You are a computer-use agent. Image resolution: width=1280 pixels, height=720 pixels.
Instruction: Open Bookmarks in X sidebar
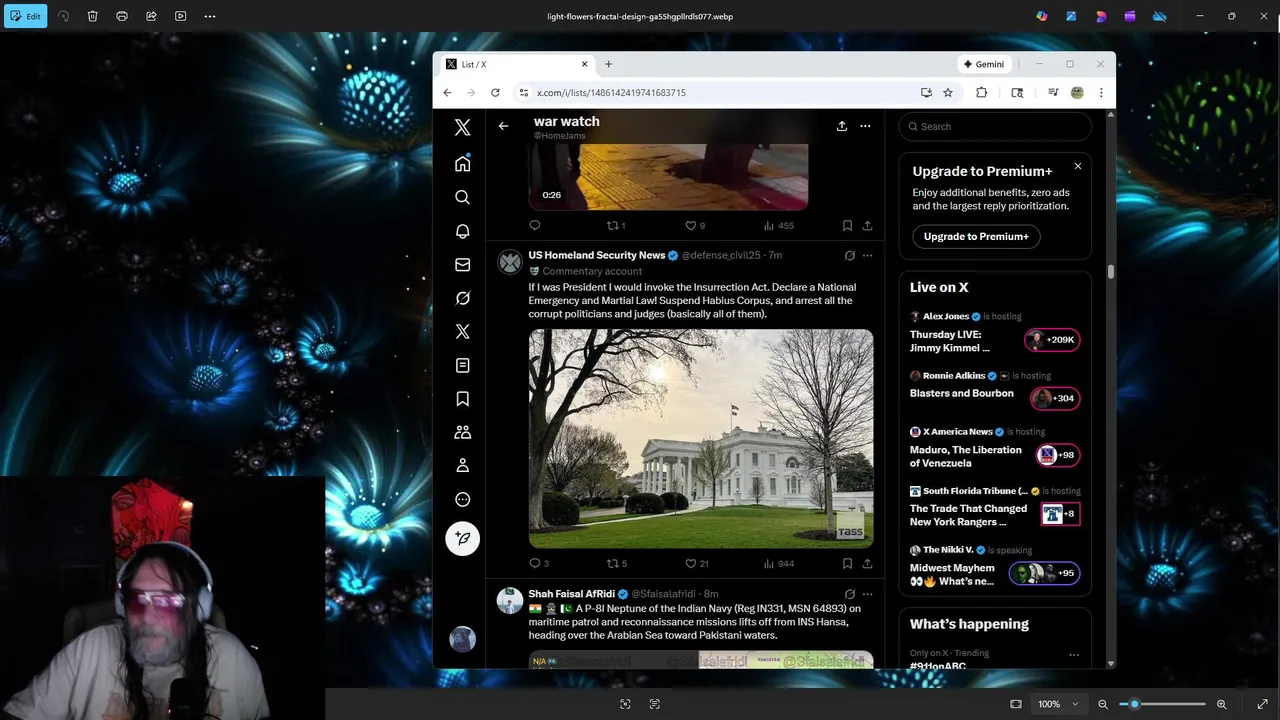[462, 399]
